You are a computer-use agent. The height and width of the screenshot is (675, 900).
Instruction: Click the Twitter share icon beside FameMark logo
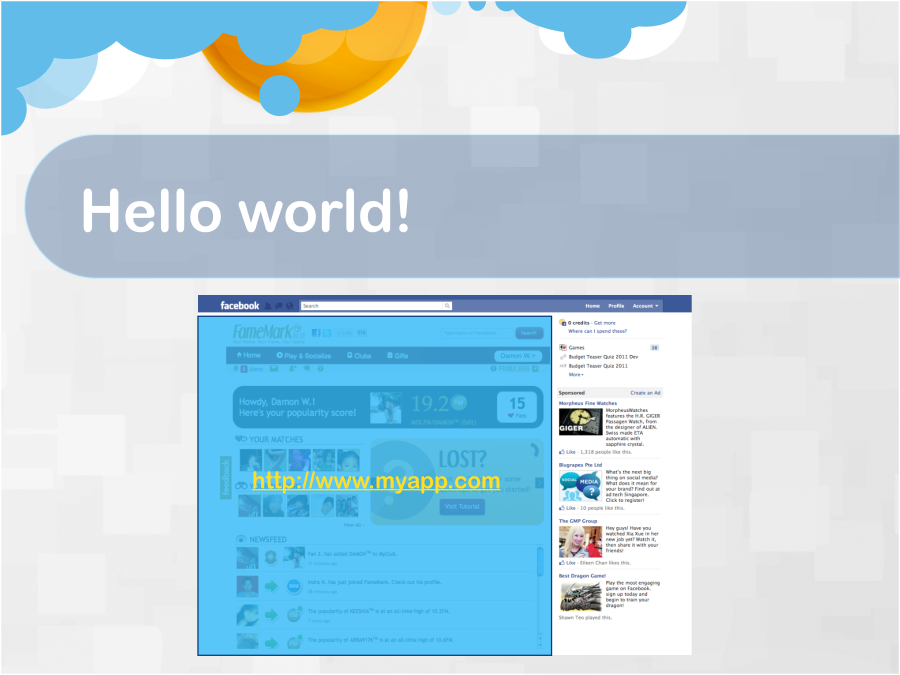[x=326, y=333]
